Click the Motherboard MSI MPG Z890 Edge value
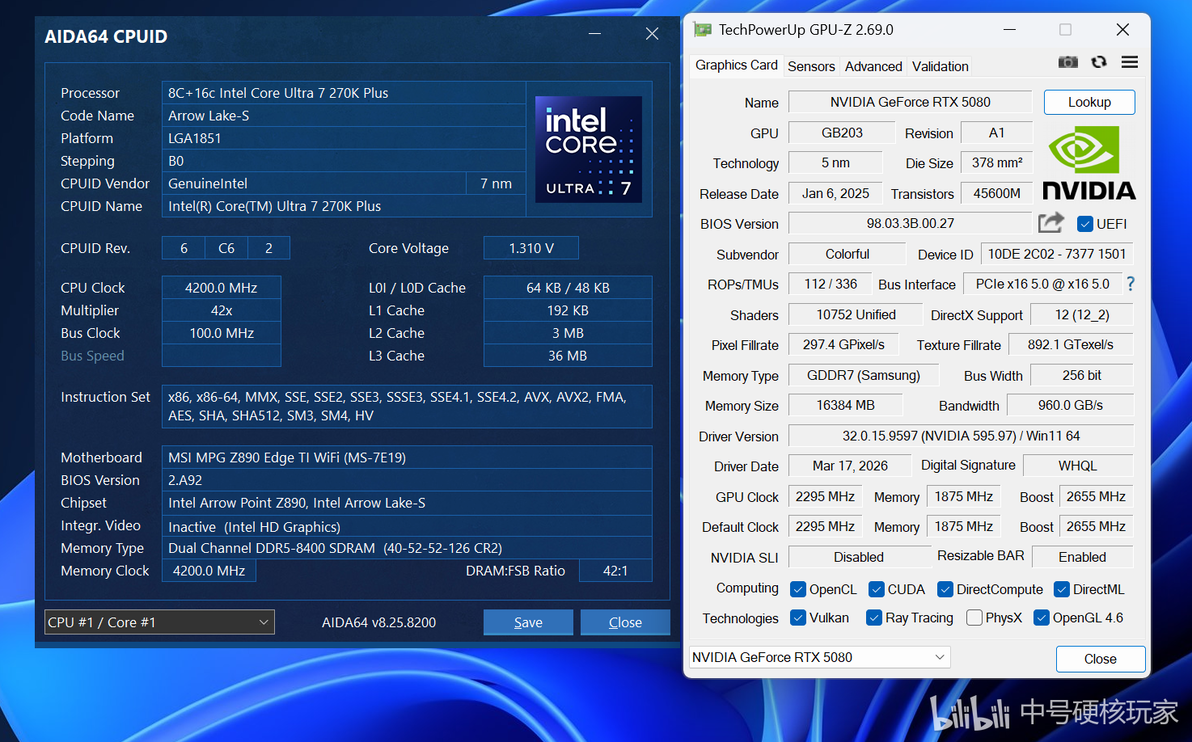Image resolution: width=1192 pixels, height=742 pixels. 407,458
